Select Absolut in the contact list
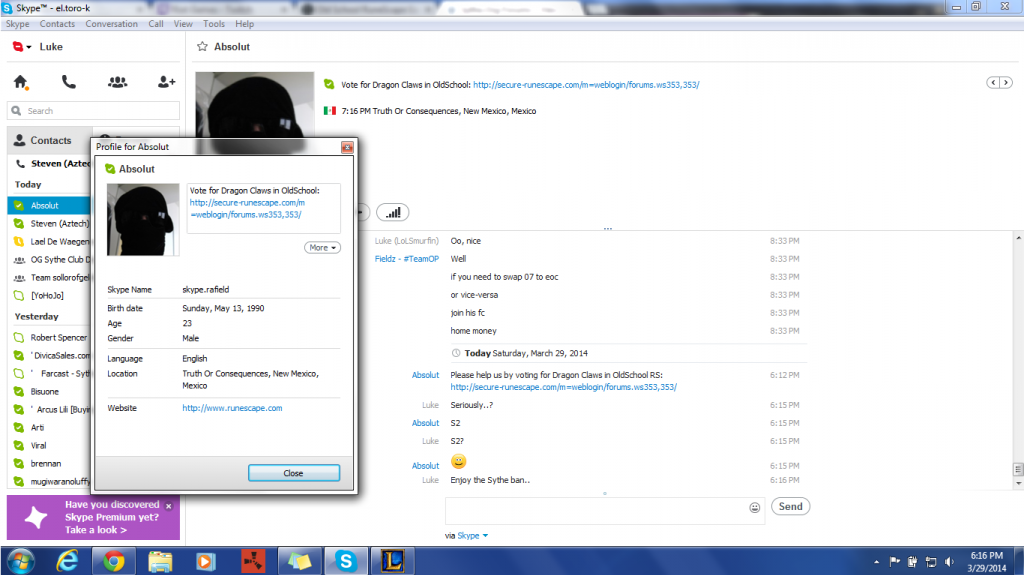 [50, 205]
